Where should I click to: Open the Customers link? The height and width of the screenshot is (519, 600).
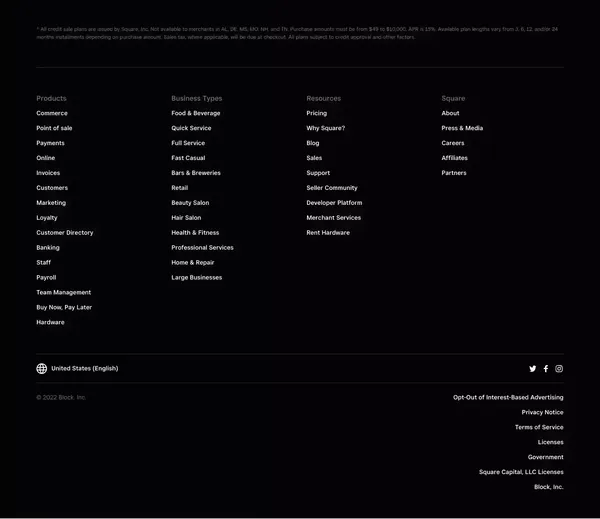(52, 188)
